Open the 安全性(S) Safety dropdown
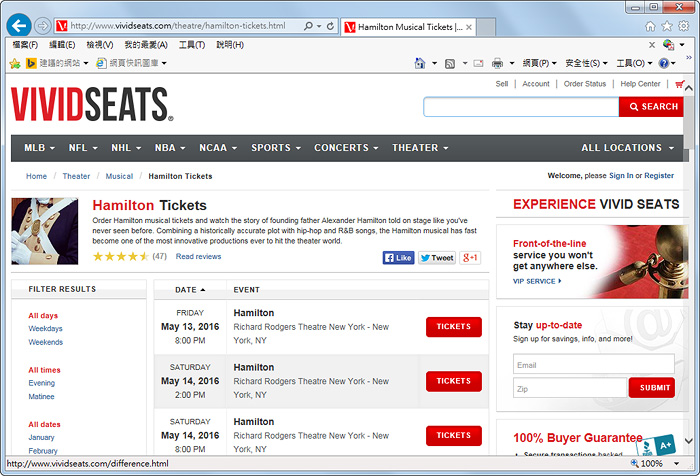The image size is (700, 476). tap(586, 63)
